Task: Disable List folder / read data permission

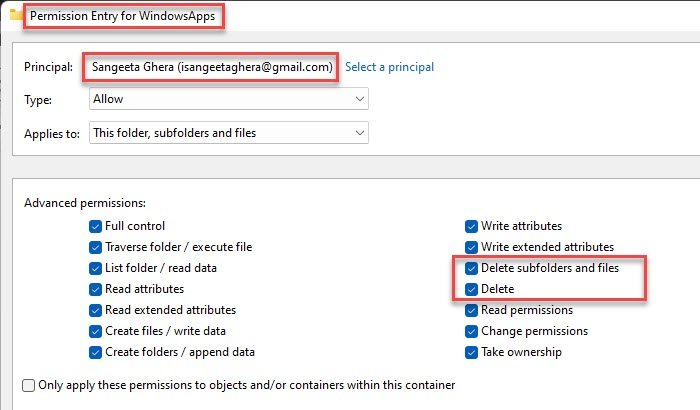Action: click(95, 268)
